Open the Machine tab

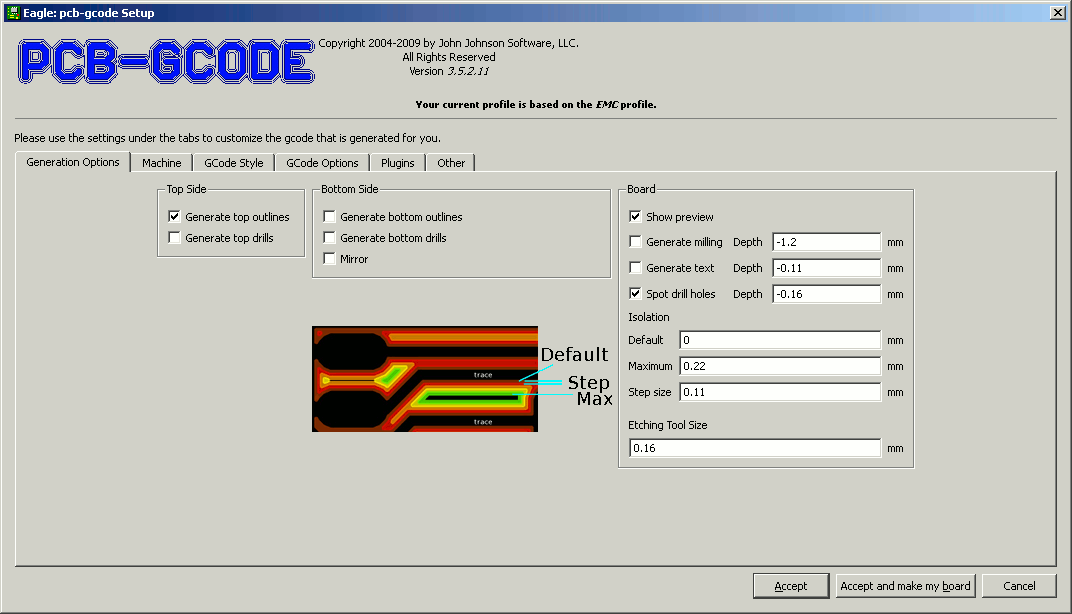point(161,163)
